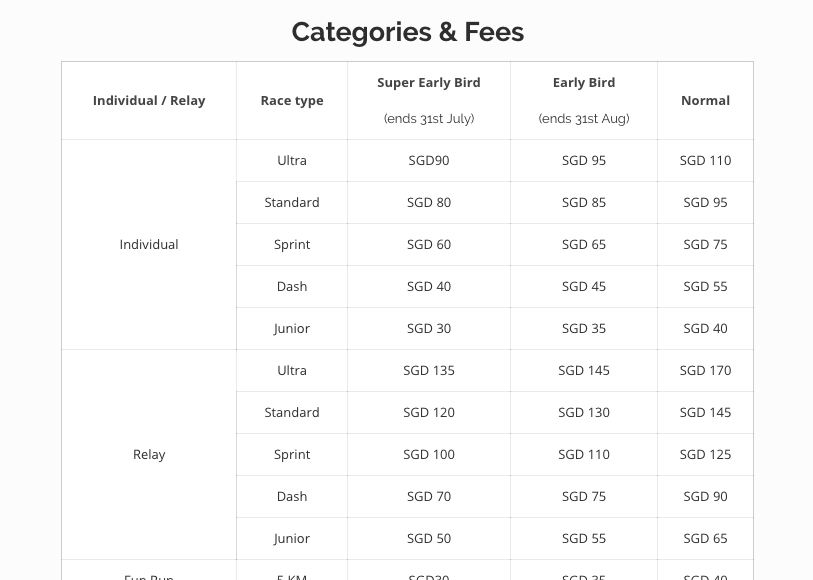The height and width of the screenshot is (580, 813).
Task: Click SGD 70 Relay Dash price
Action: [x=429, y=496]
